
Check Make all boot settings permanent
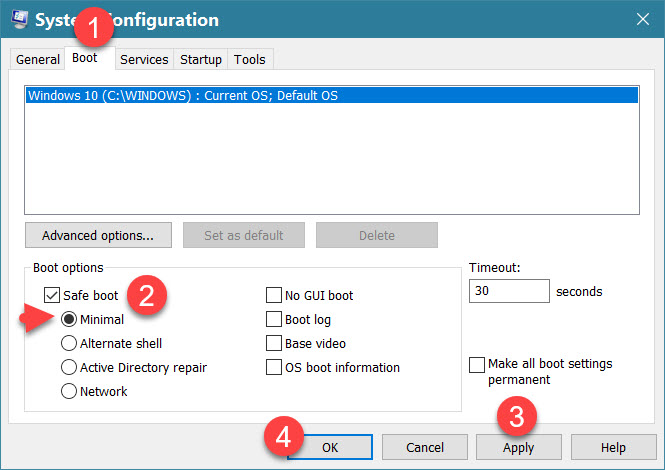point(476,364)
